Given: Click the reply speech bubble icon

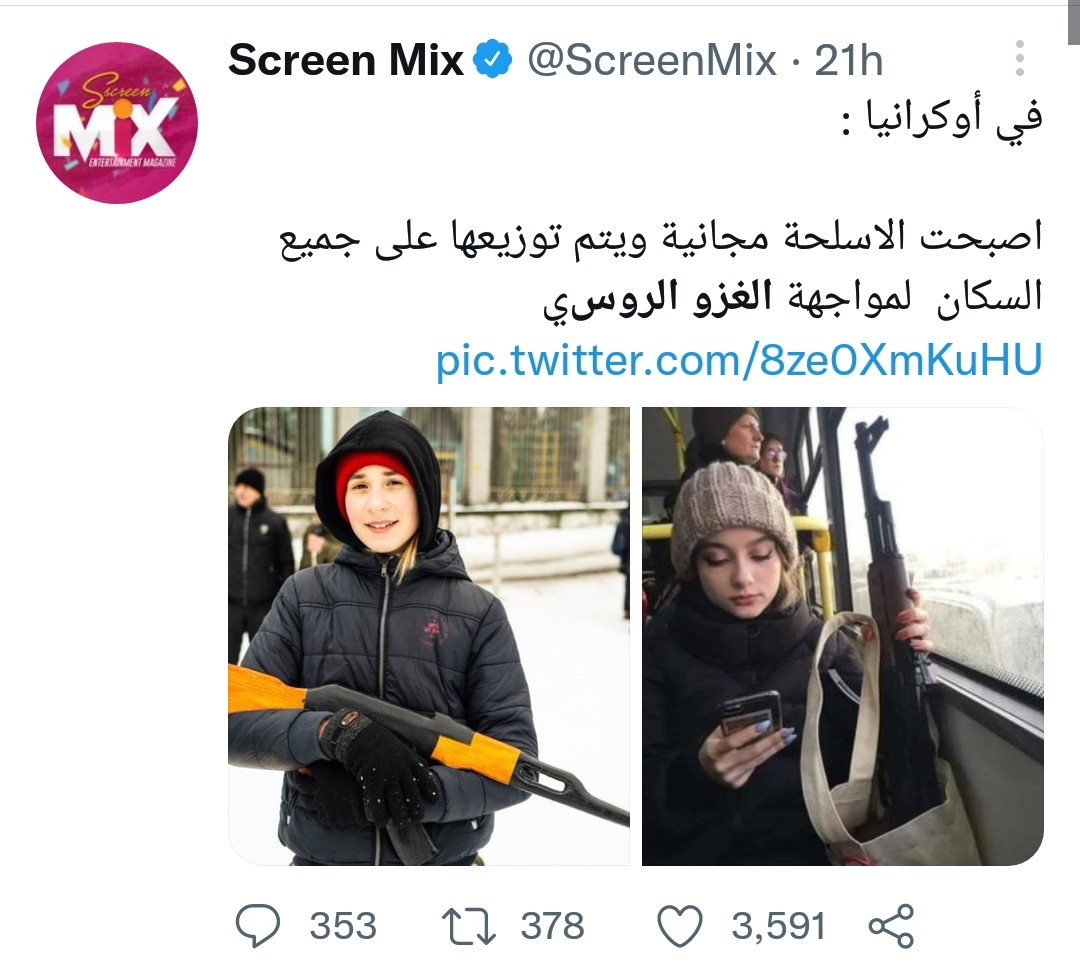Looking at the screenshot, I should (258, 926).
